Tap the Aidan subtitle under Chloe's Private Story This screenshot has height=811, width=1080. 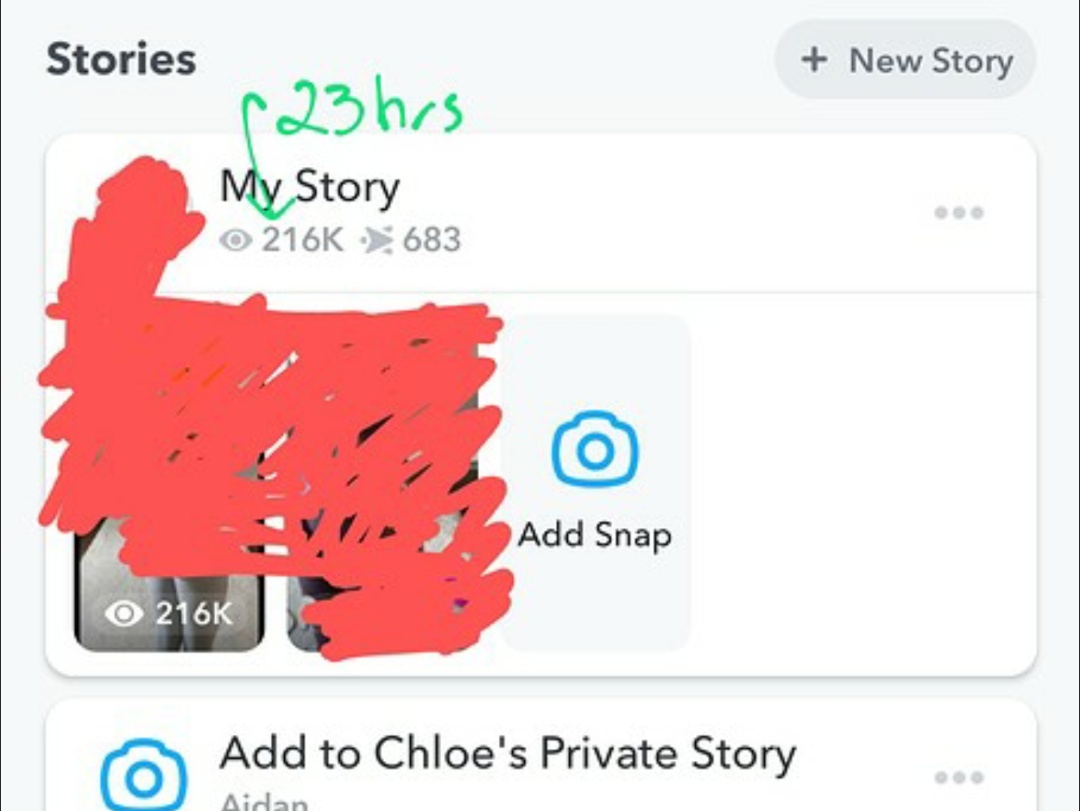pyautogui.click(x=264, y=801)
